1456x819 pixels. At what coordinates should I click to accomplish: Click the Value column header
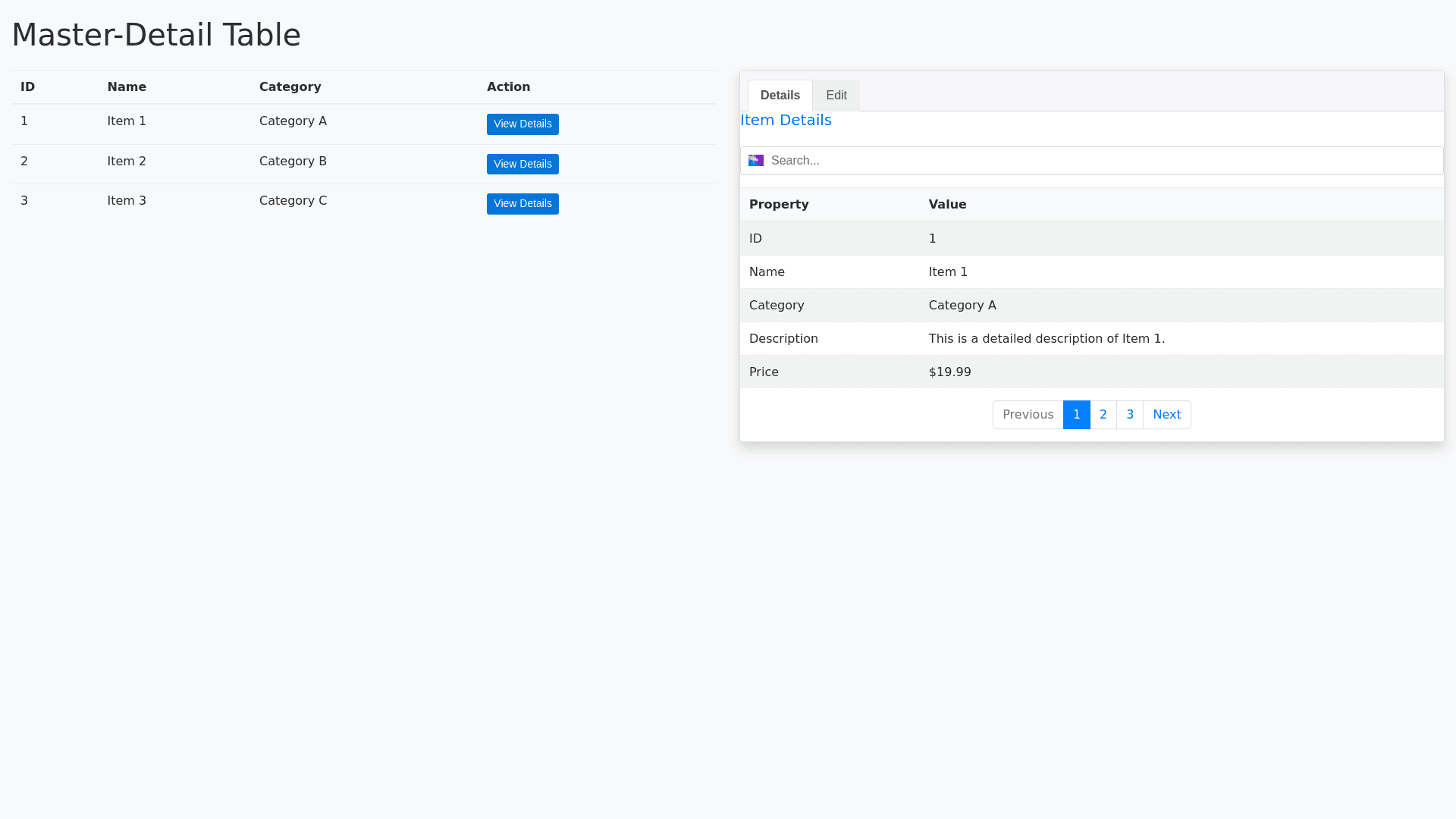pos(947,205)
